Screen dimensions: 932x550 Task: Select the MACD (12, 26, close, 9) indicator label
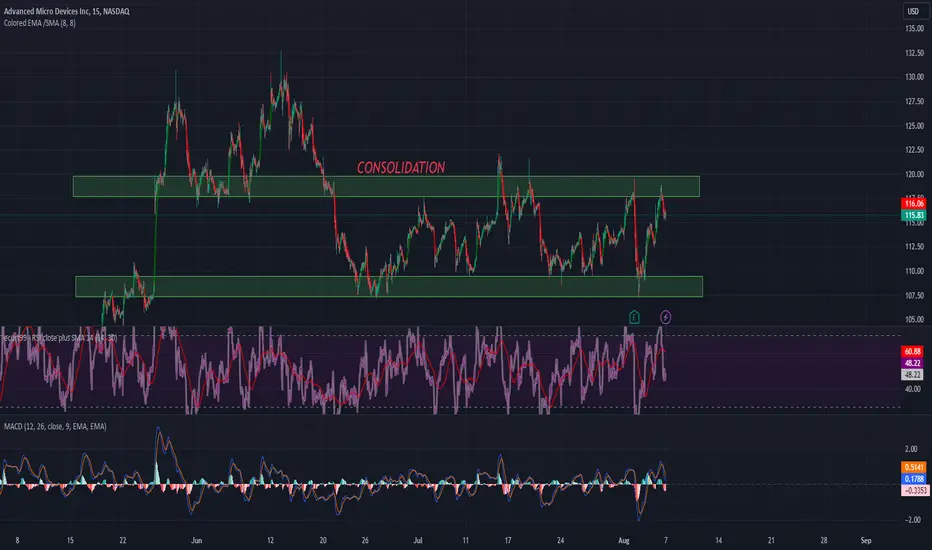55,426
